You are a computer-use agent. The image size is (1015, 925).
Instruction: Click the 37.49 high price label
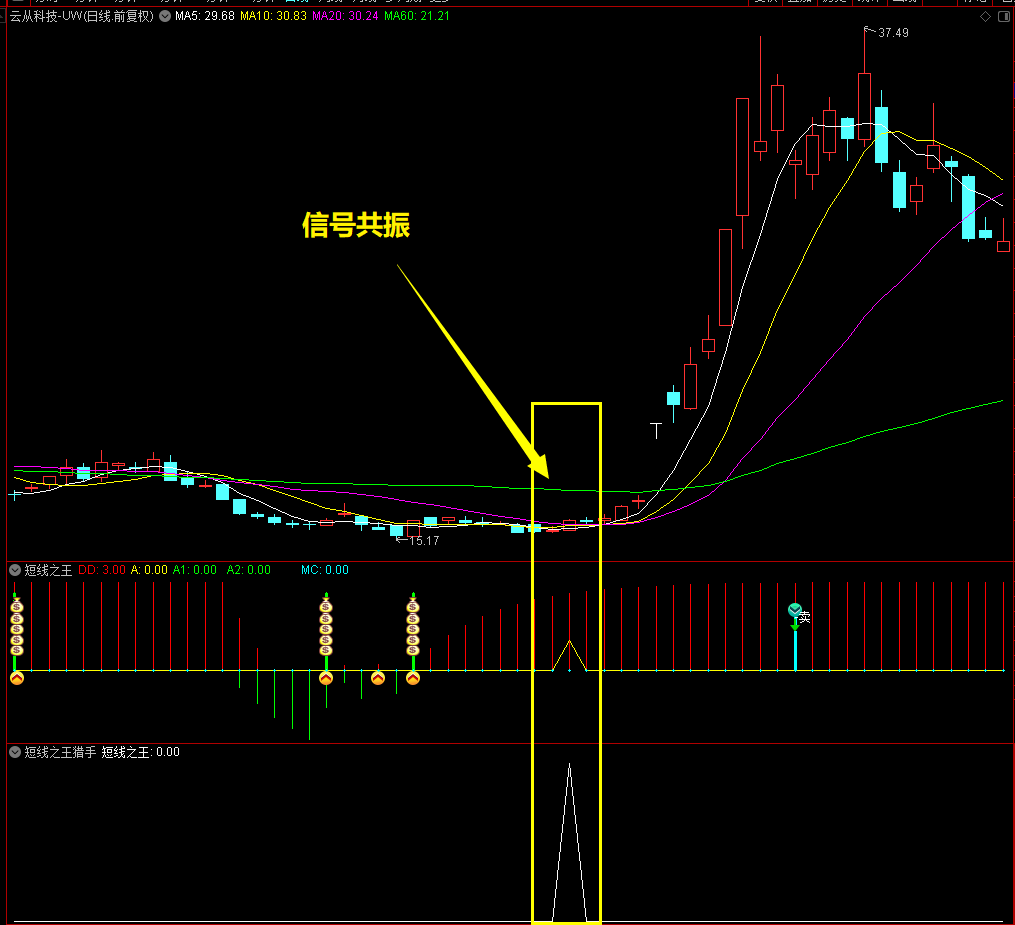893,33
